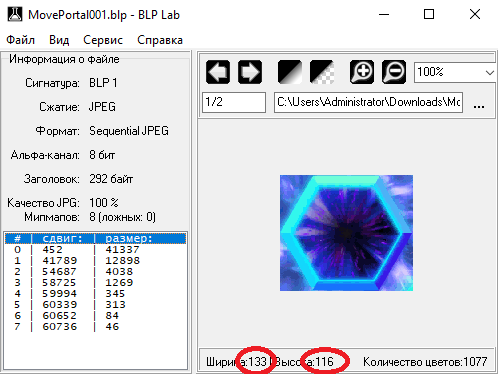Click the zoom out magnifier icon
The width and height of the screenshot is (498, 374).
click(x=394, y=72)
